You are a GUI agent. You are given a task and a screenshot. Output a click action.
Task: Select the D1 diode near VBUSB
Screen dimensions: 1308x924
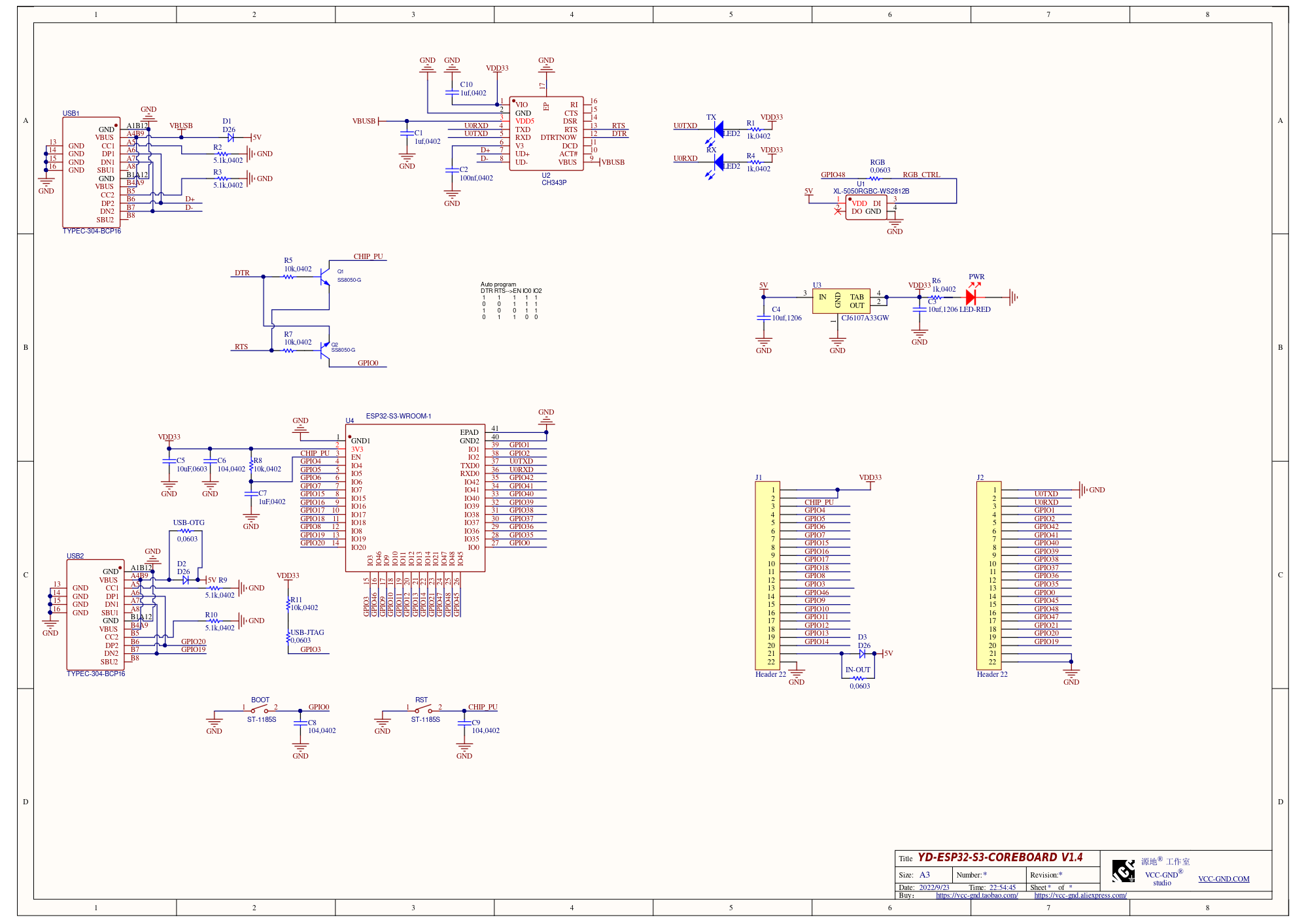(230, 137)
